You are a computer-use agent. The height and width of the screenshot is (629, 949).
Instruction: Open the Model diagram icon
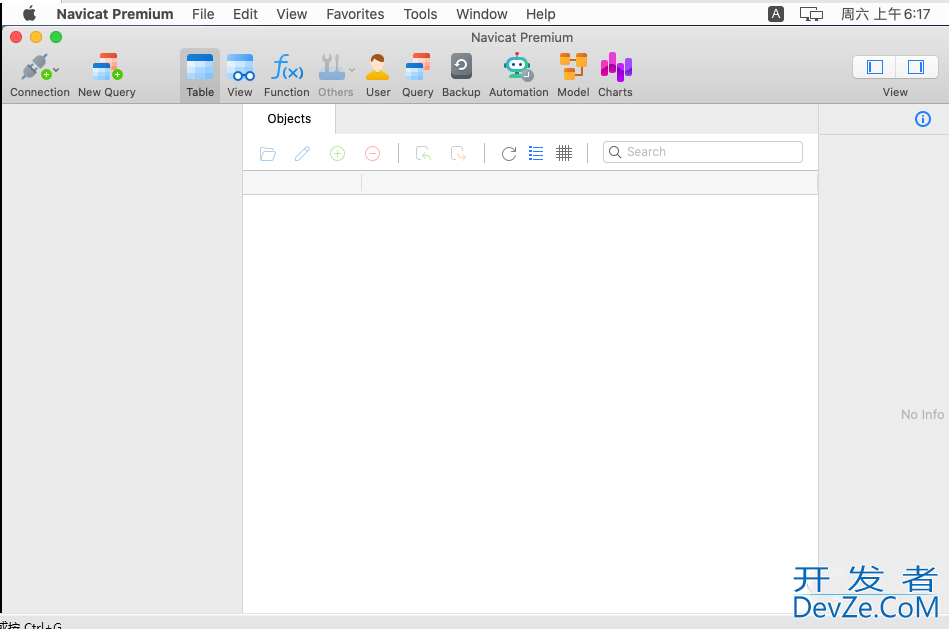[573, 67]
